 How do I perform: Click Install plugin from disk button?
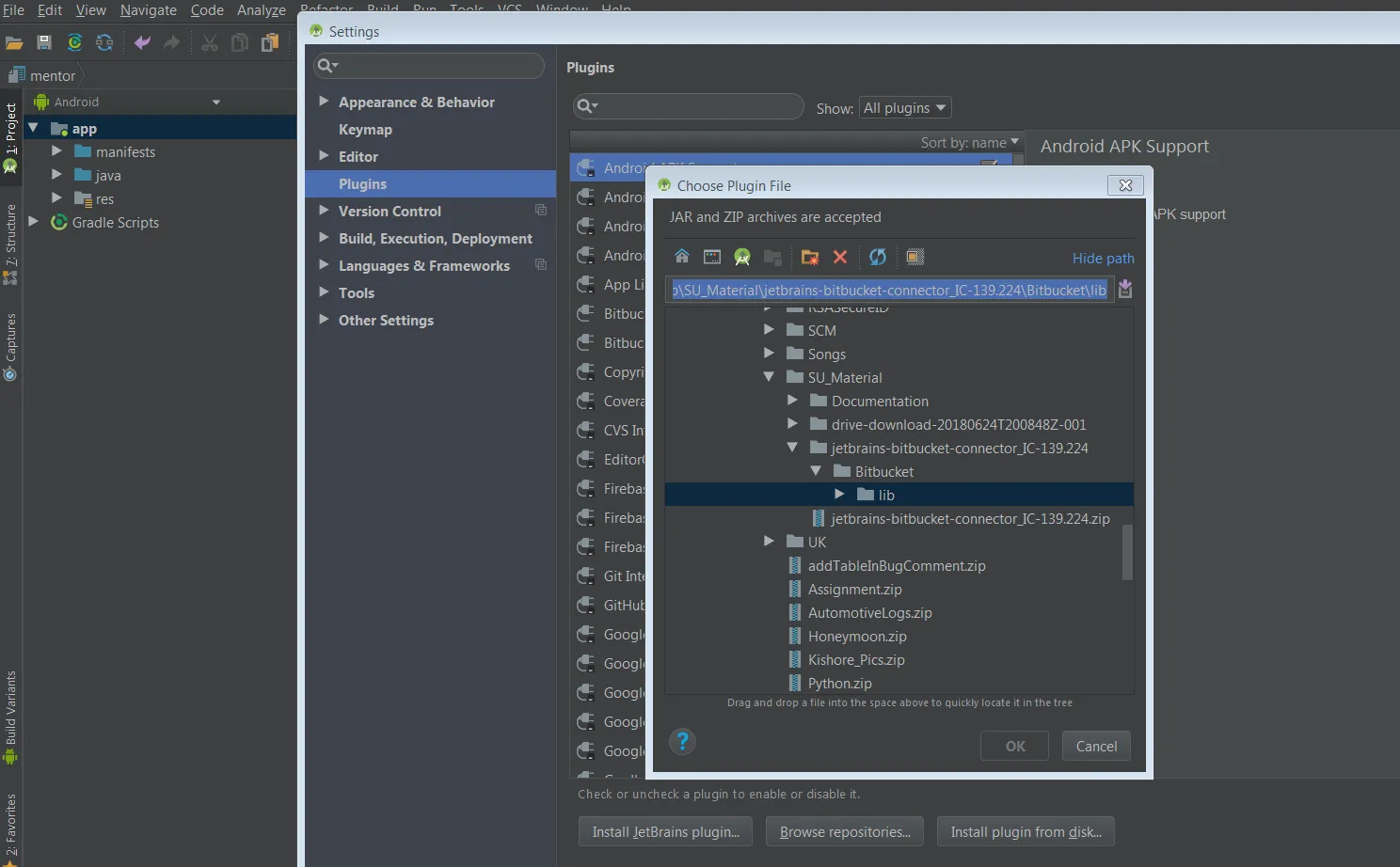click(1026, 832)
